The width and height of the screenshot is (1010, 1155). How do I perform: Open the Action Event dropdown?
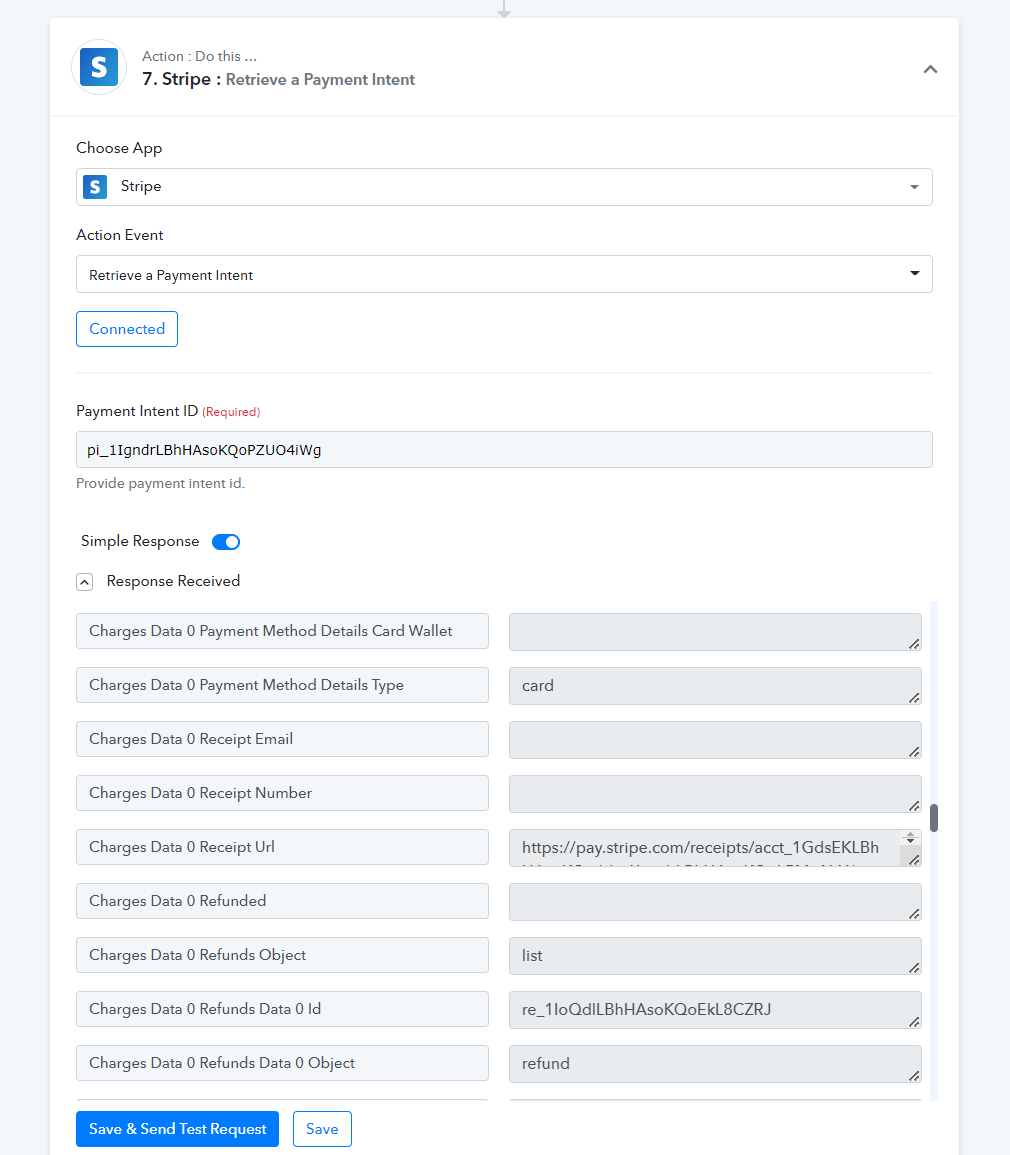tap(914, 274)
